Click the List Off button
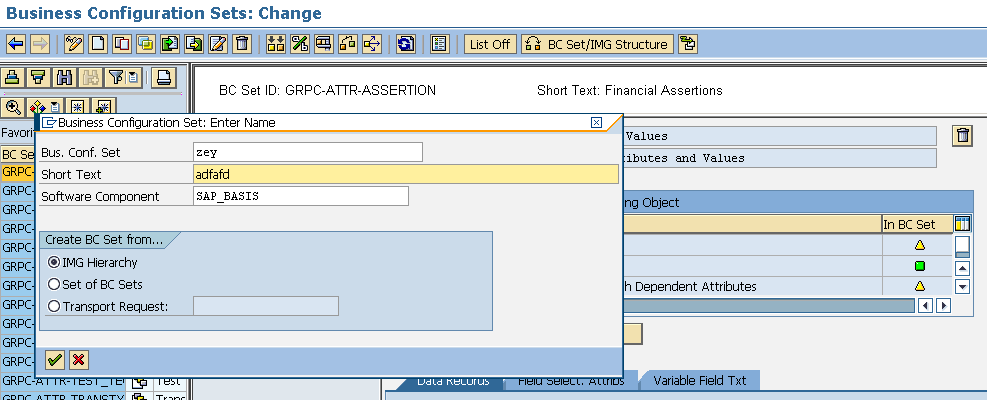The width and height of the screenshot is (987, 400). pos(490,44)
